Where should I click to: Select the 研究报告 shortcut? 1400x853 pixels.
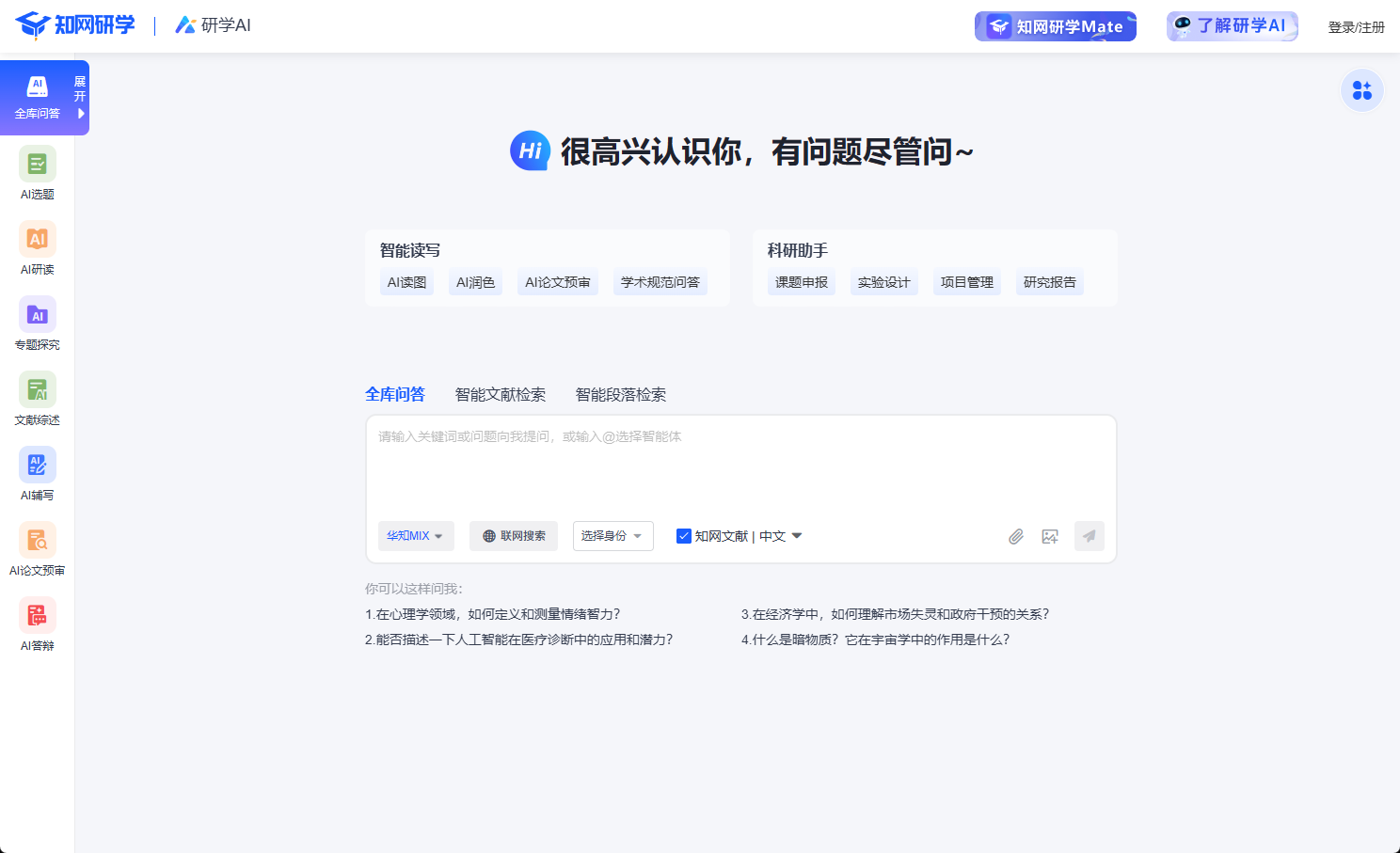[x=1050, y=282]
